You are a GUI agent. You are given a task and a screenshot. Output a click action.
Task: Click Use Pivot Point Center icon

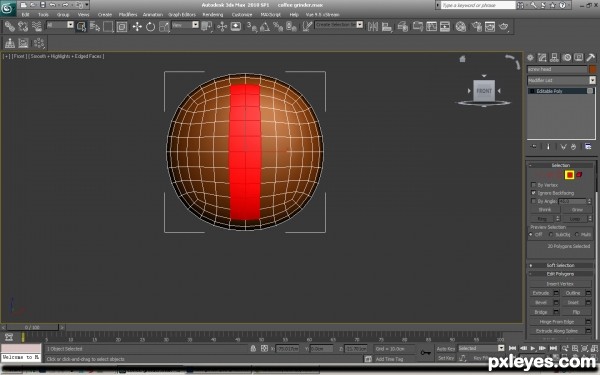(207, 26)
